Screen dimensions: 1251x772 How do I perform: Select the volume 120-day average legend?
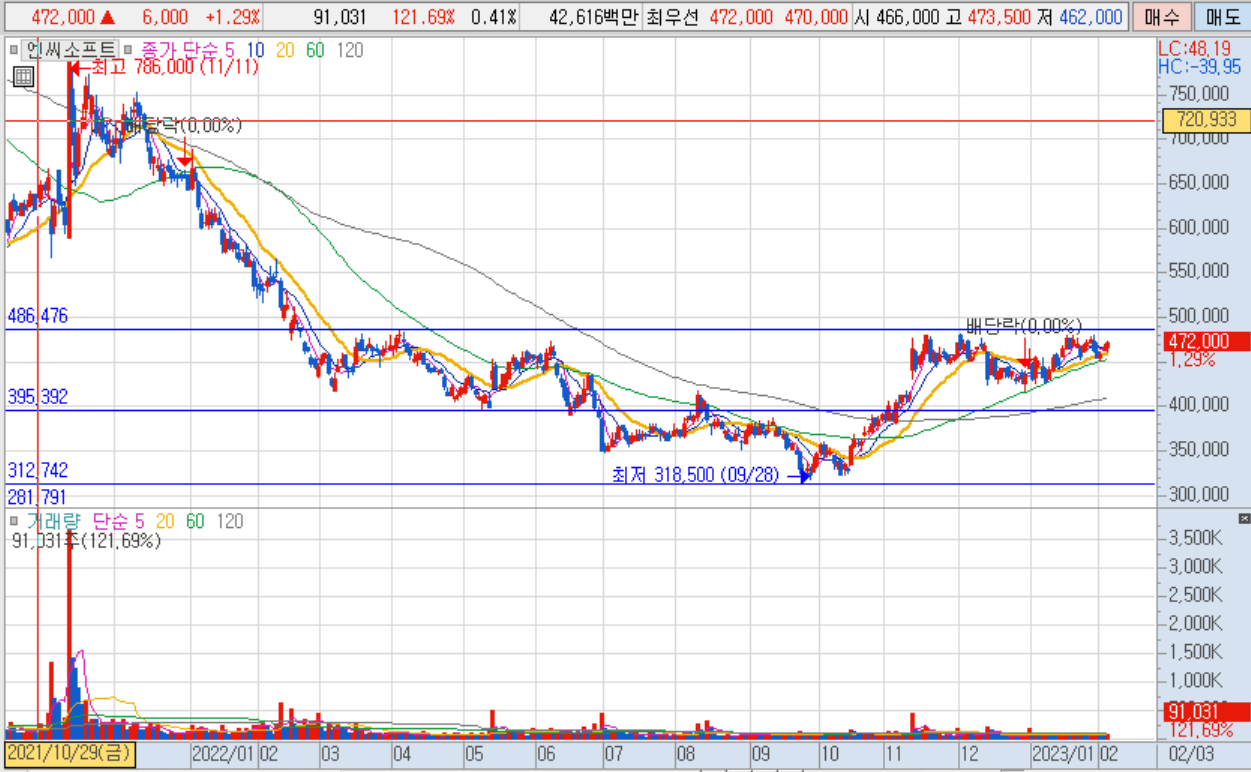(230, 521)
